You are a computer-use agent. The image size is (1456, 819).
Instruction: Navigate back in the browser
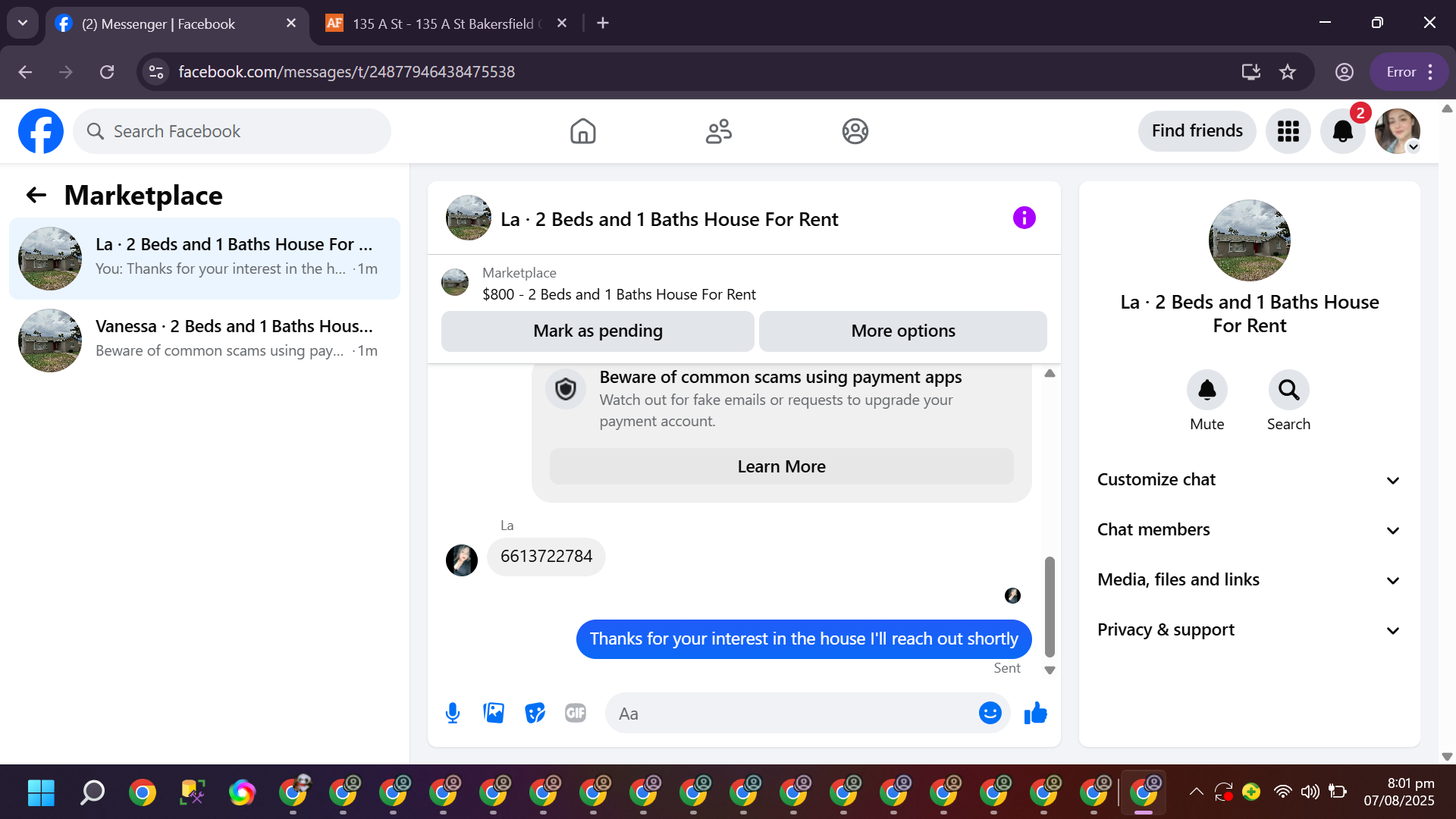coord(25,72)
